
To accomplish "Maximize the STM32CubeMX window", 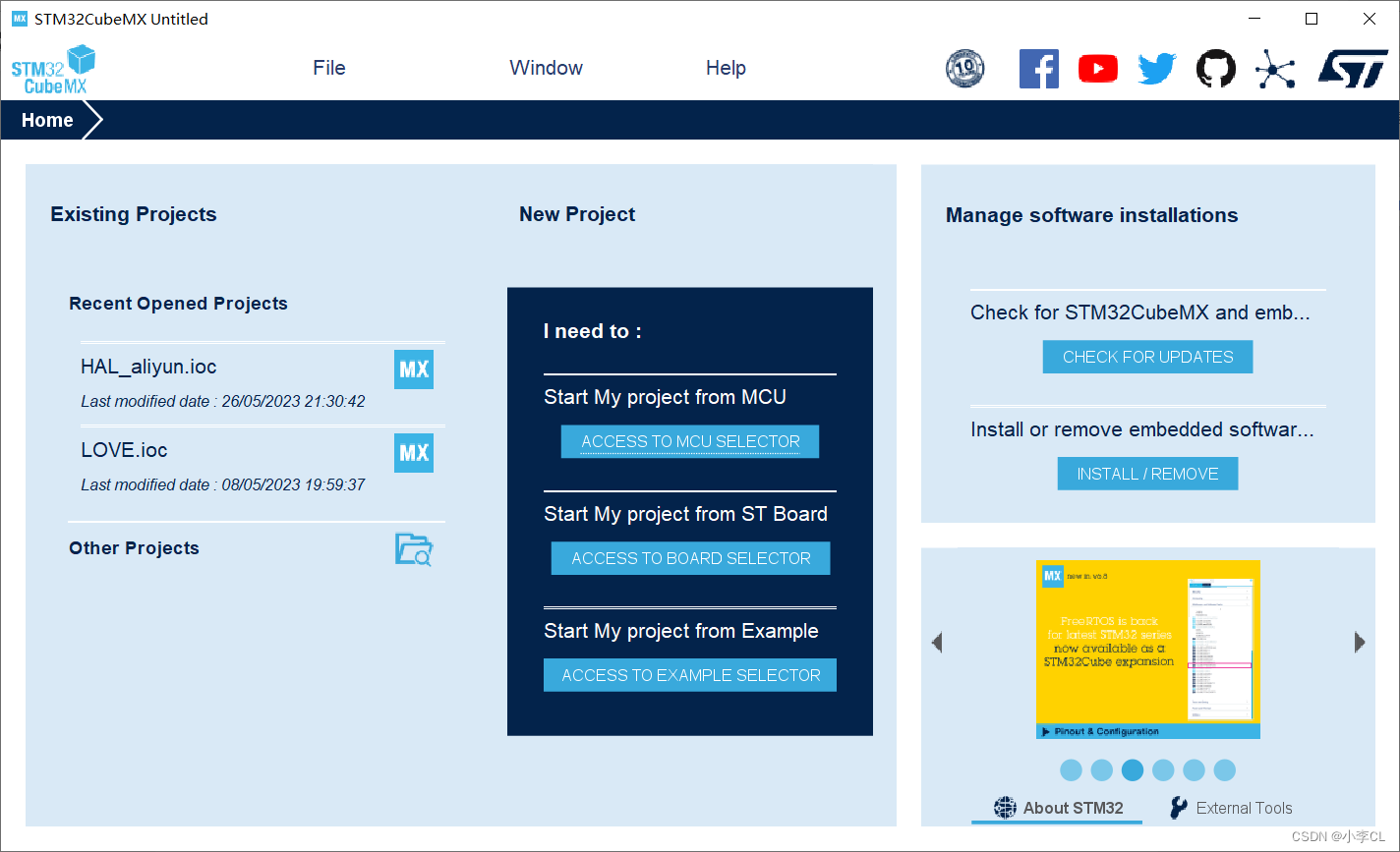I will coord(1312,19).
